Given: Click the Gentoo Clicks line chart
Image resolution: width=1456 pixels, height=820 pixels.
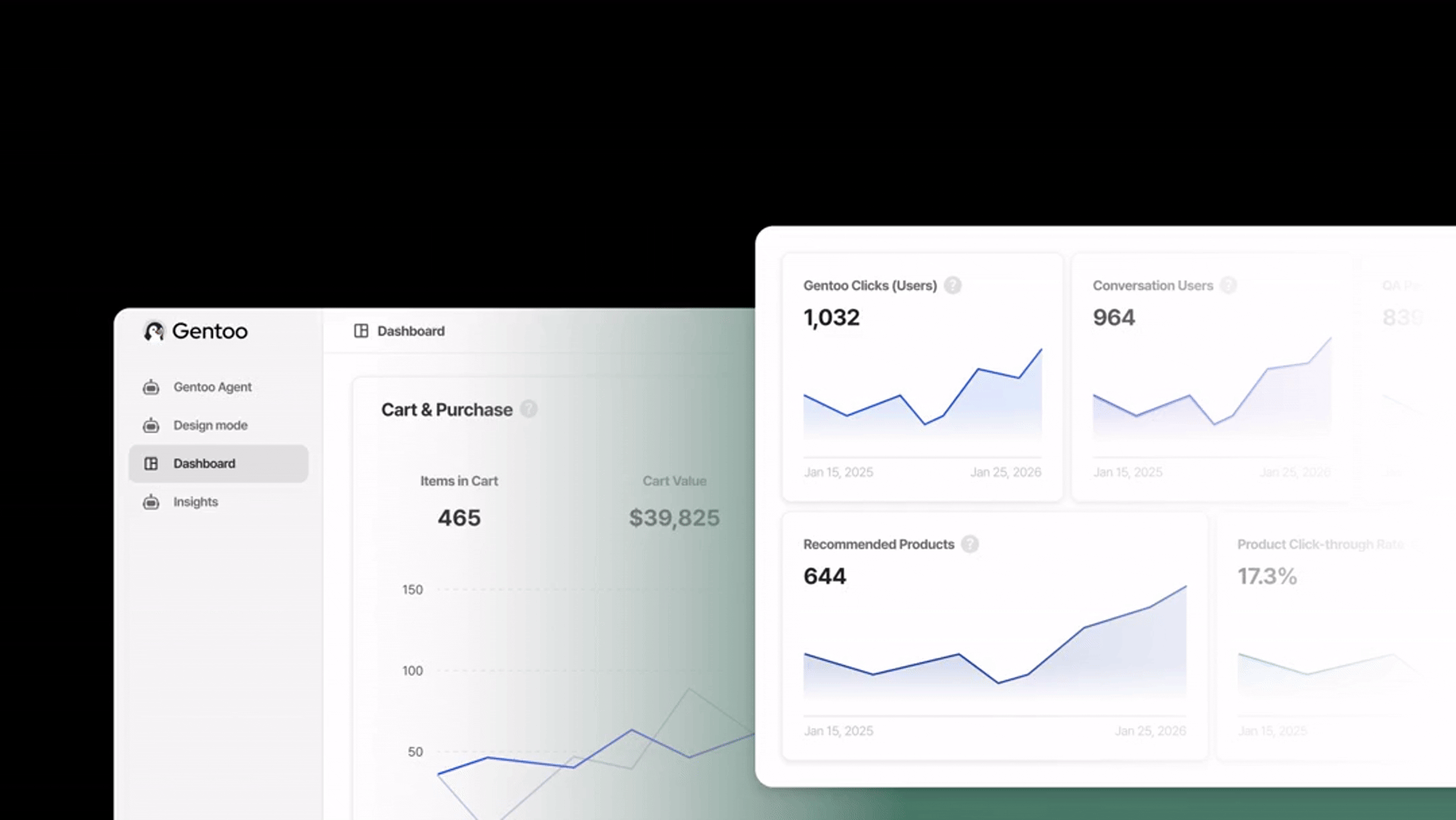Looking at the screenshot, I should (922, 394).
